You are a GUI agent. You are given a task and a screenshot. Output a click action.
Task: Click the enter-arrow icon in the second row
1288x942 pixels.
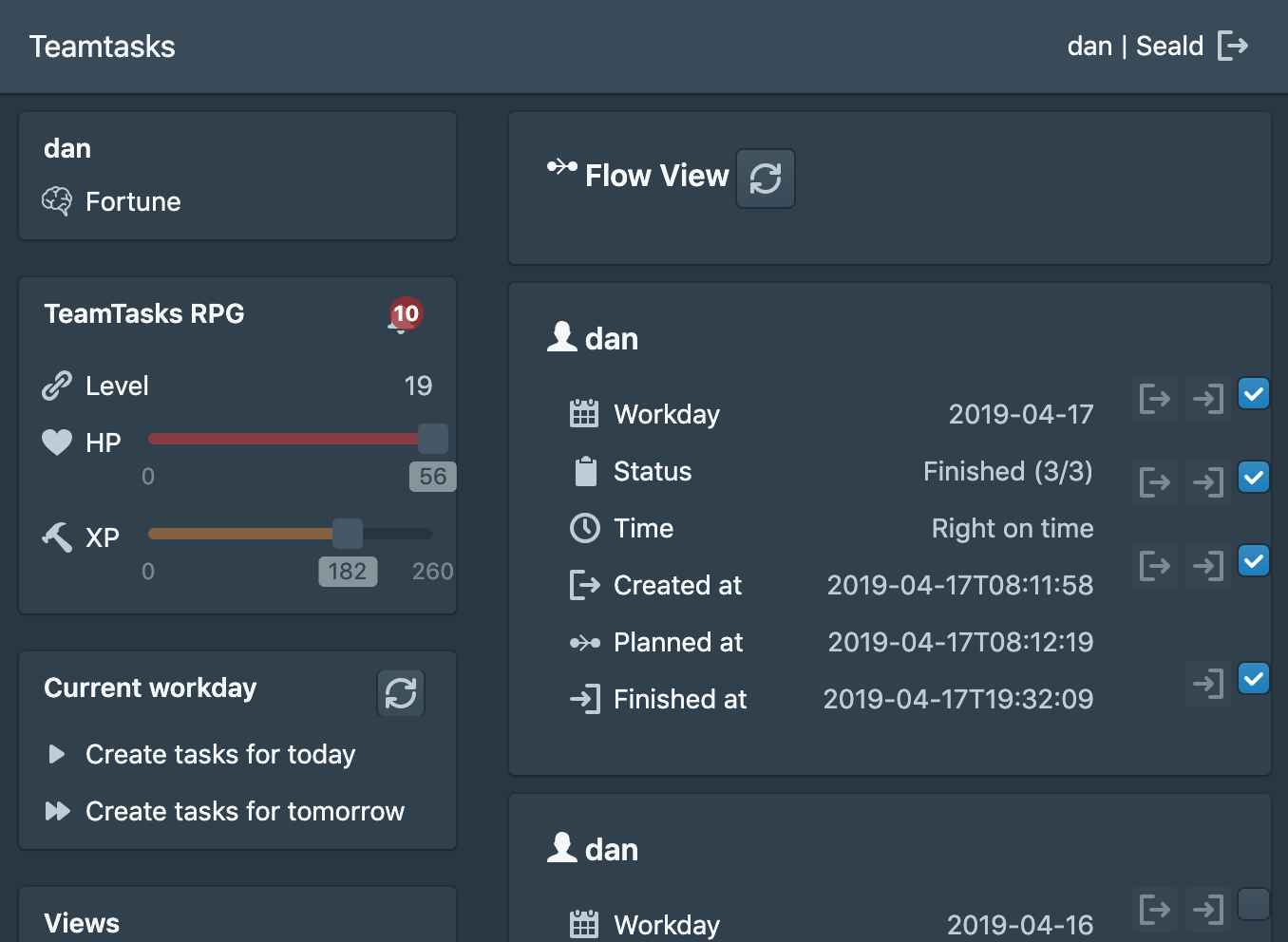pyautogui.click(x=1208, y=482)
